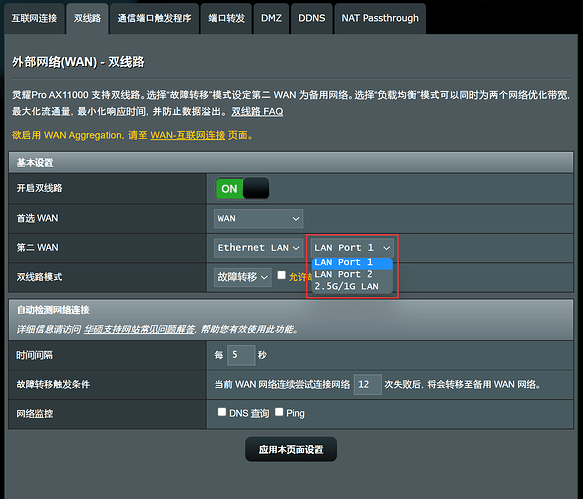Screen dimensions: 583x499
Task: Open the DMZ tab
Action: pyautogui.click(x=271, y=19)
